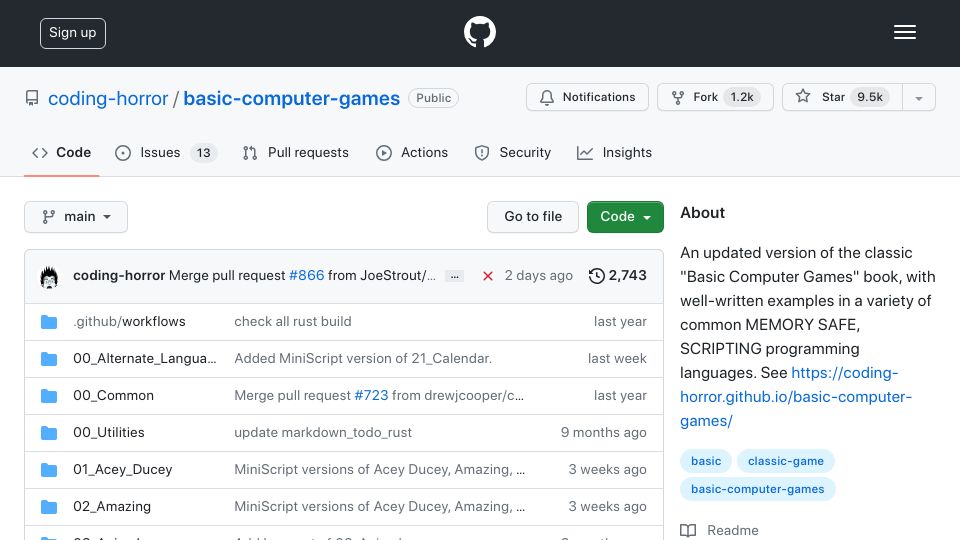Click the 01_Acey_Ducey folder icon

point(49,470)
